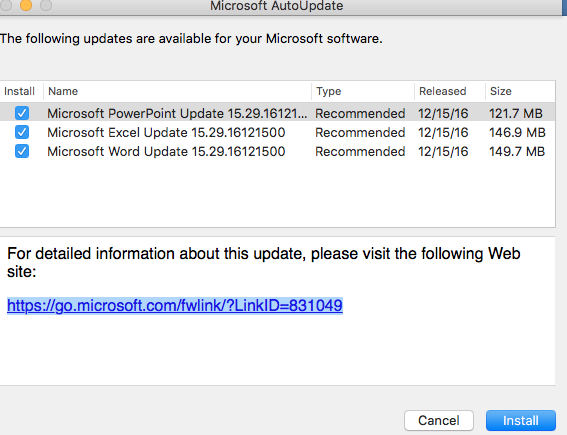Click the Microsoft AutoUpdate window title
The image size is (567, 435).
point(277,6)
